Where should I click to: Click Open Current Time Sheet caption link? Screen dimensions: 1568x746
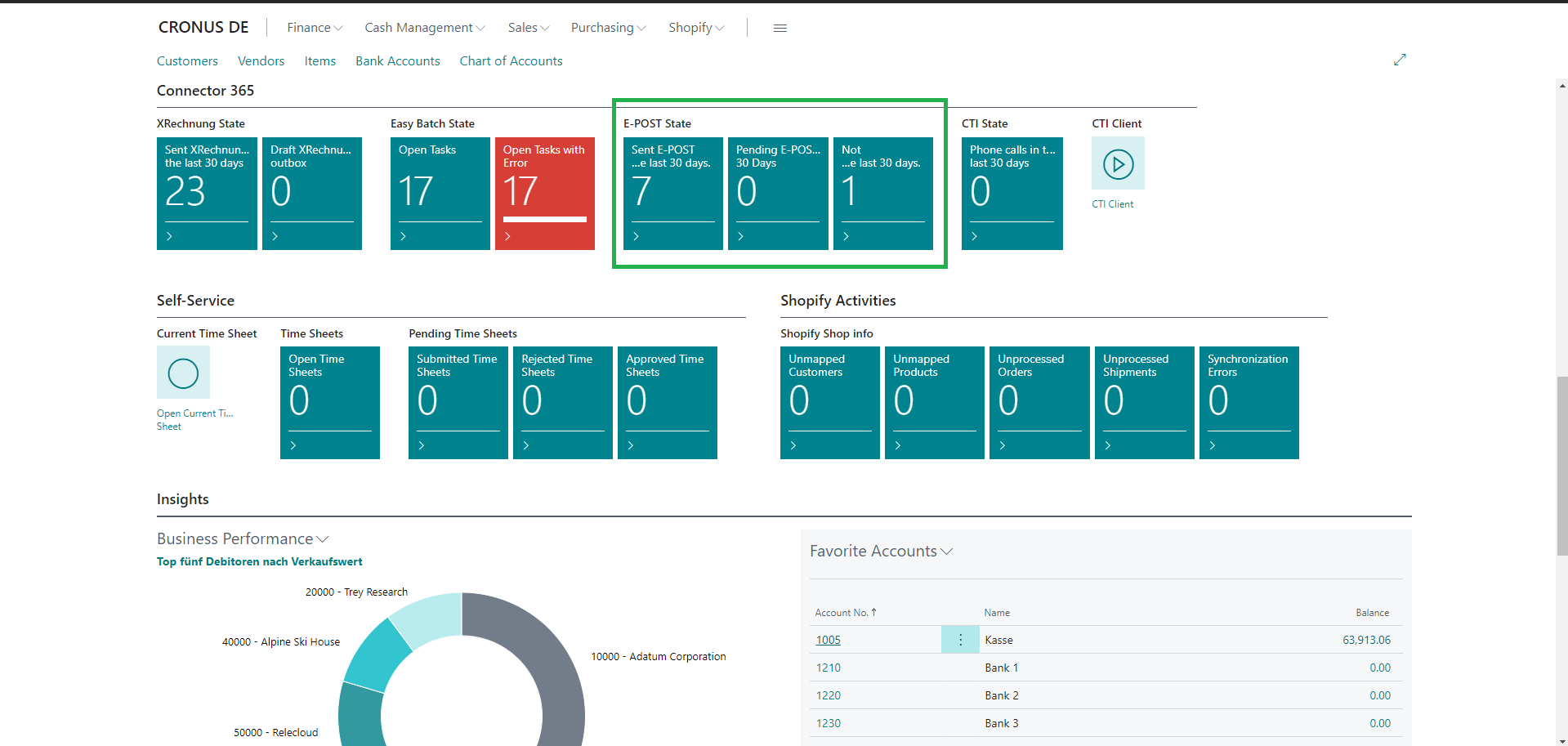point(194,420)
